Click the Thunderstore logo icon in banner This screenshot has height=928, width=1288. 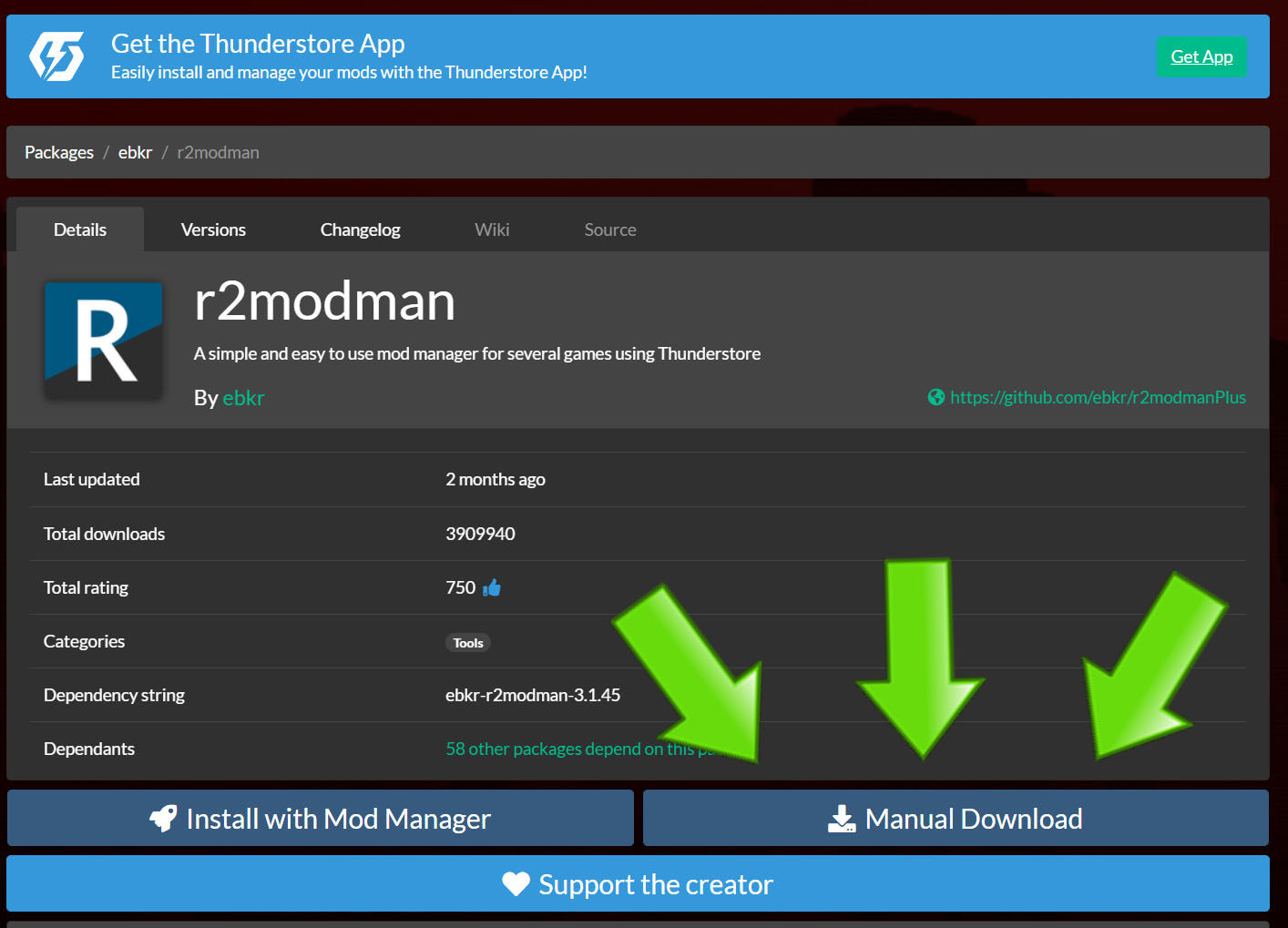tap(56, 56)
